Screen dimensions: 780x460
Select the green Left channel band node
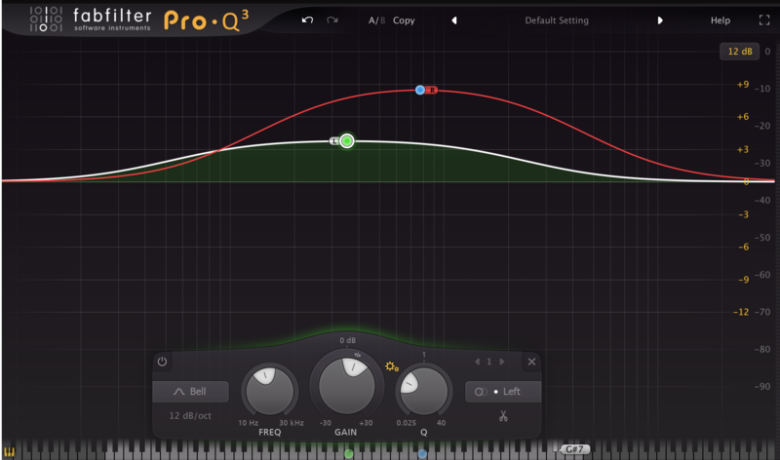click(347, 141)
